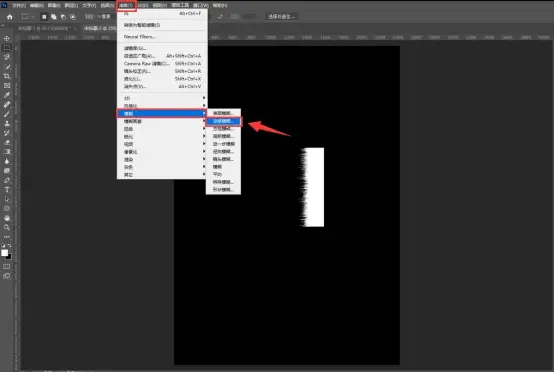Image resolution: width=554 pixels, height=373 pixels.
Task: Expand the 锐化 submenu
Action: [x=162, y=137]
